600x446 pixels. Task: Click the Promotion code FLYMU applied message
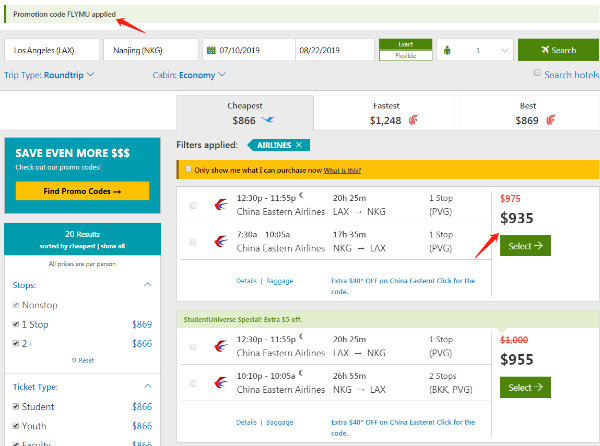pyautogui.click(x=64, y=14)
